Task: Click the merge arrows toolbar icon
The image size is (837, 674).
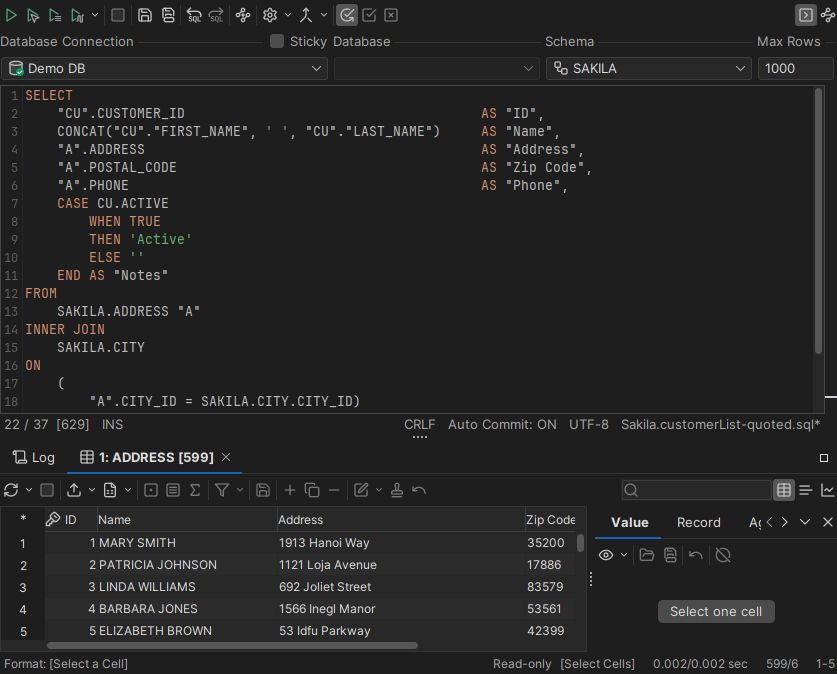Action: (306, 15)
